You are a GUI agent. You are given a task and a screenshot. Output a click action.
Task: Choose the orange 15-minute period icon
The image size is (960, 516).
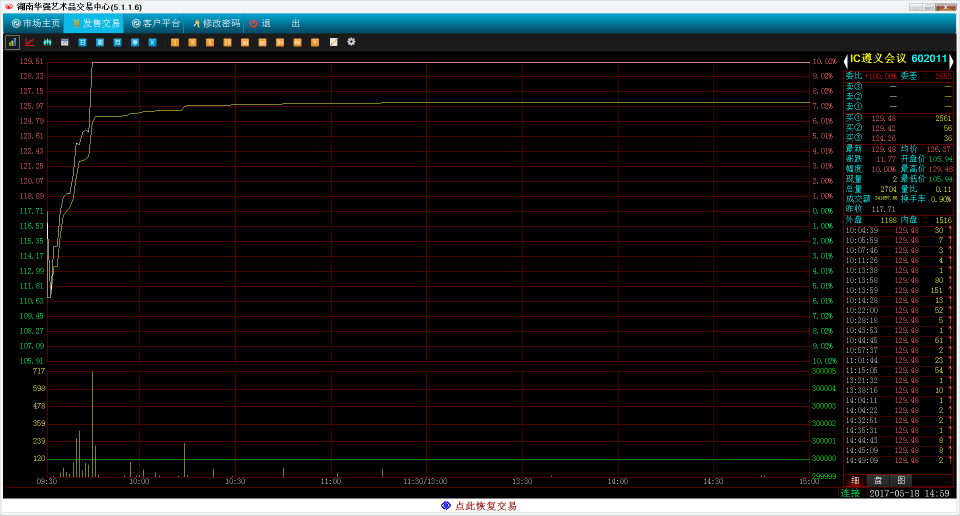(x=227, y=42)
